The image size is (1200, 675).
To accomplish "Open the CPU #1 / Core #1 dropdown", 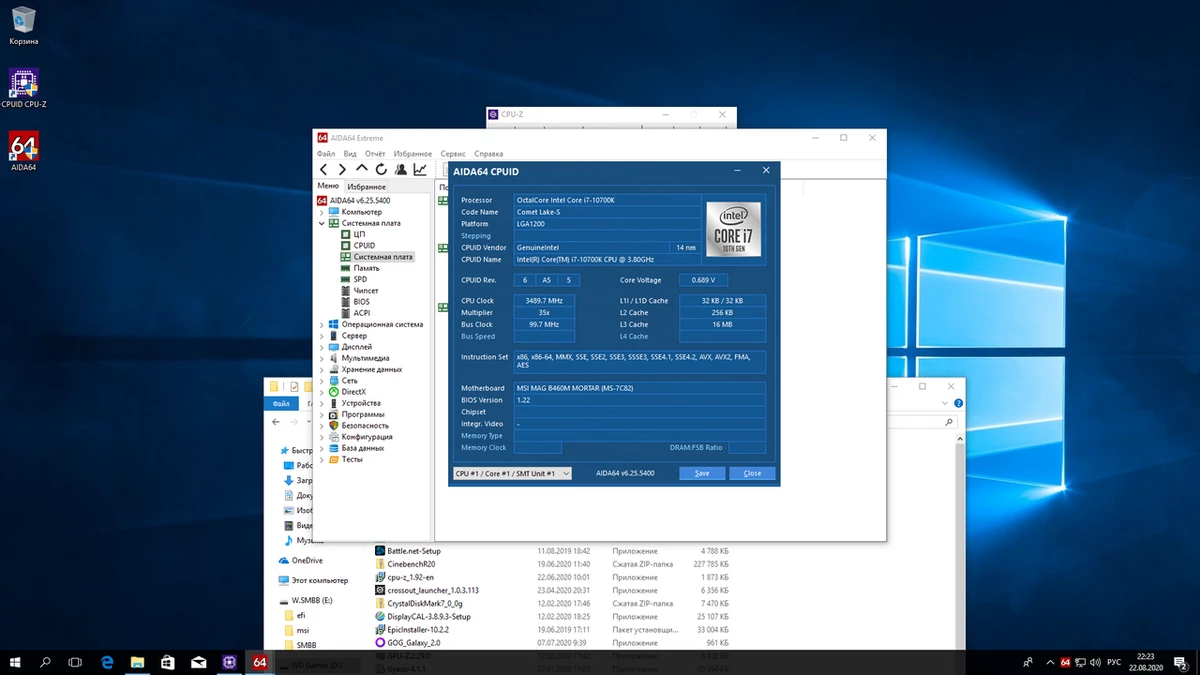I will point(512,473).
